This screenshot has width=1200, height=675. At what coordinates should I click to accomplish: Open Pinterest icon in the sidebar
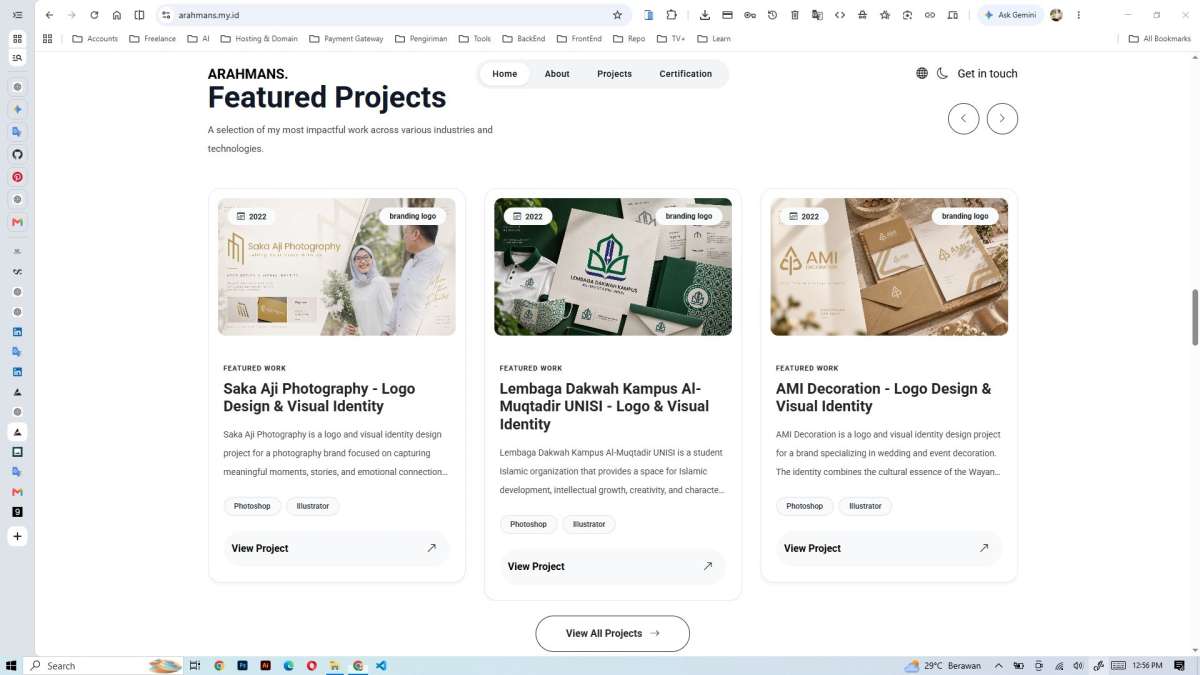(x=17, y=176)
